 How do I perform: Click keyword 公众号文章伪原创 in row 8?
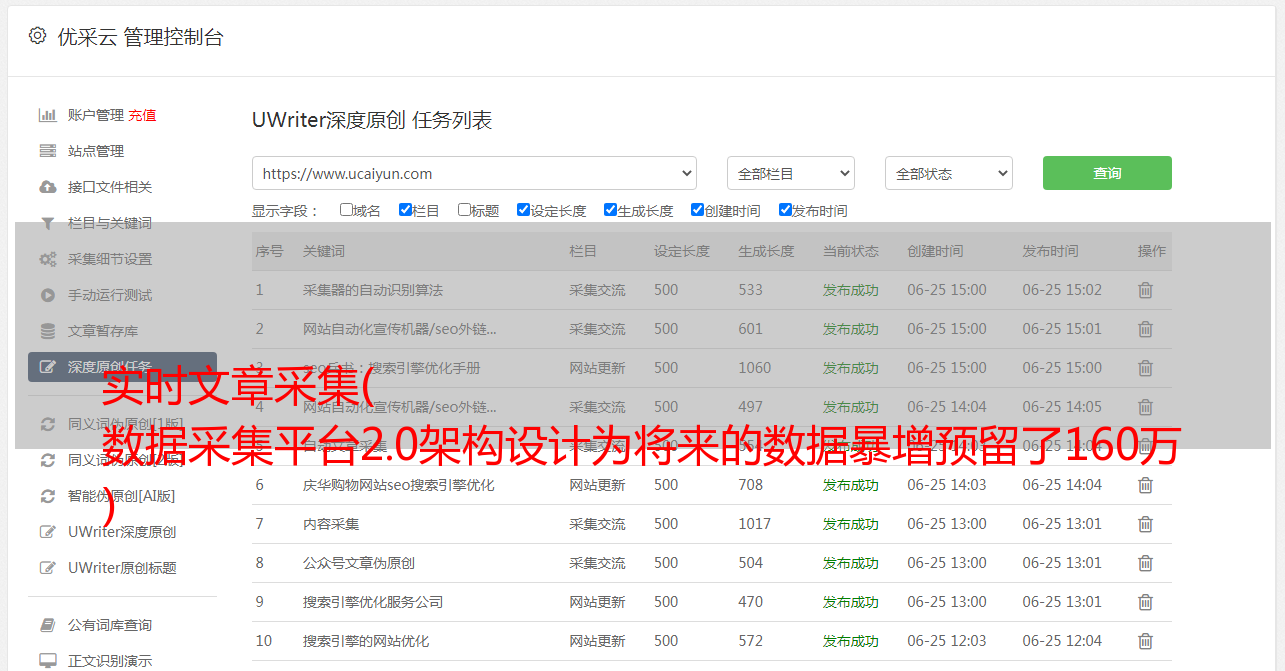(358, 563)
